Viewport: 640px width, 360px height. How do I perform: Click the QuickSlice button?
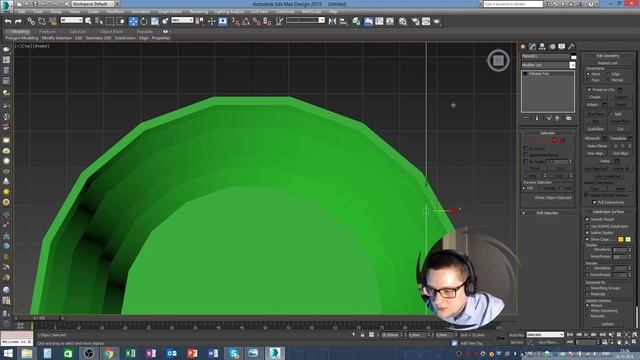596,129
